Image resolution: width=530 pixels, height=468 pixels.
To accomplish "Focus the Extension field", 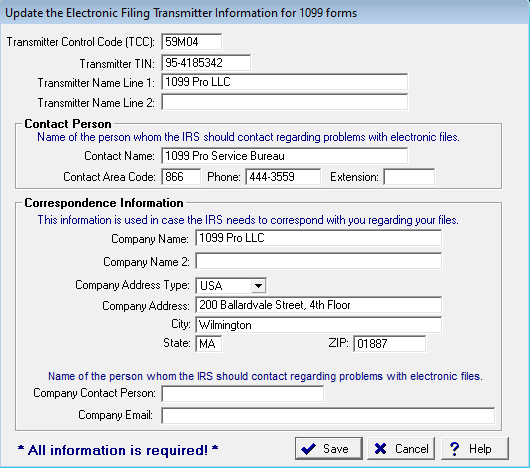I will (409, 177).
